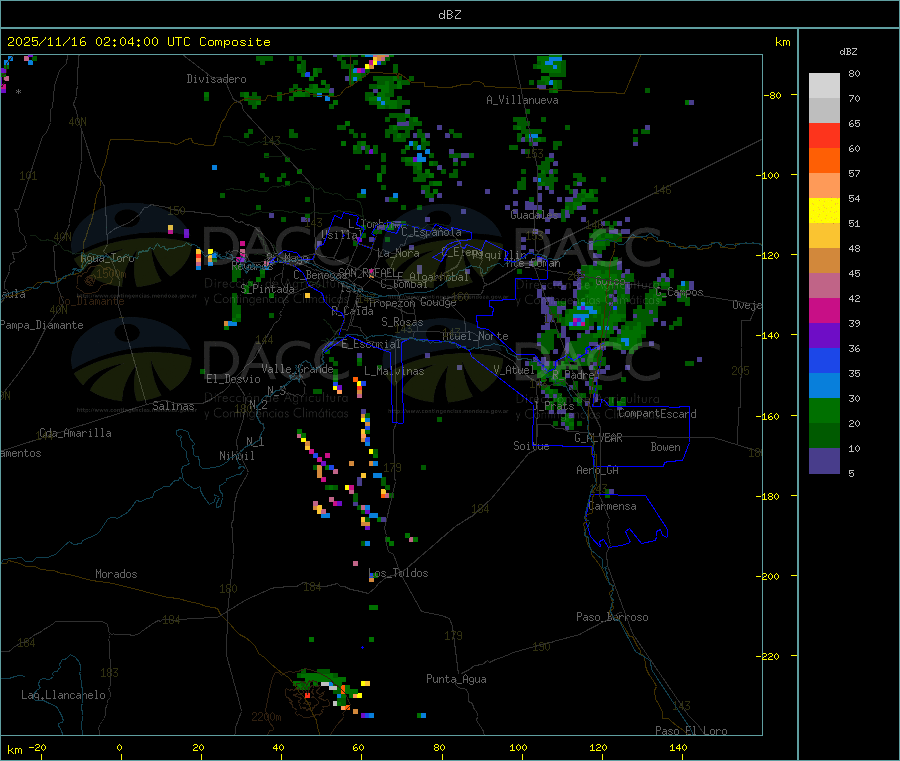This screenshot has height=761, width=900.
Task: Click the Punta_Agua map label
Action: (456, 679)
